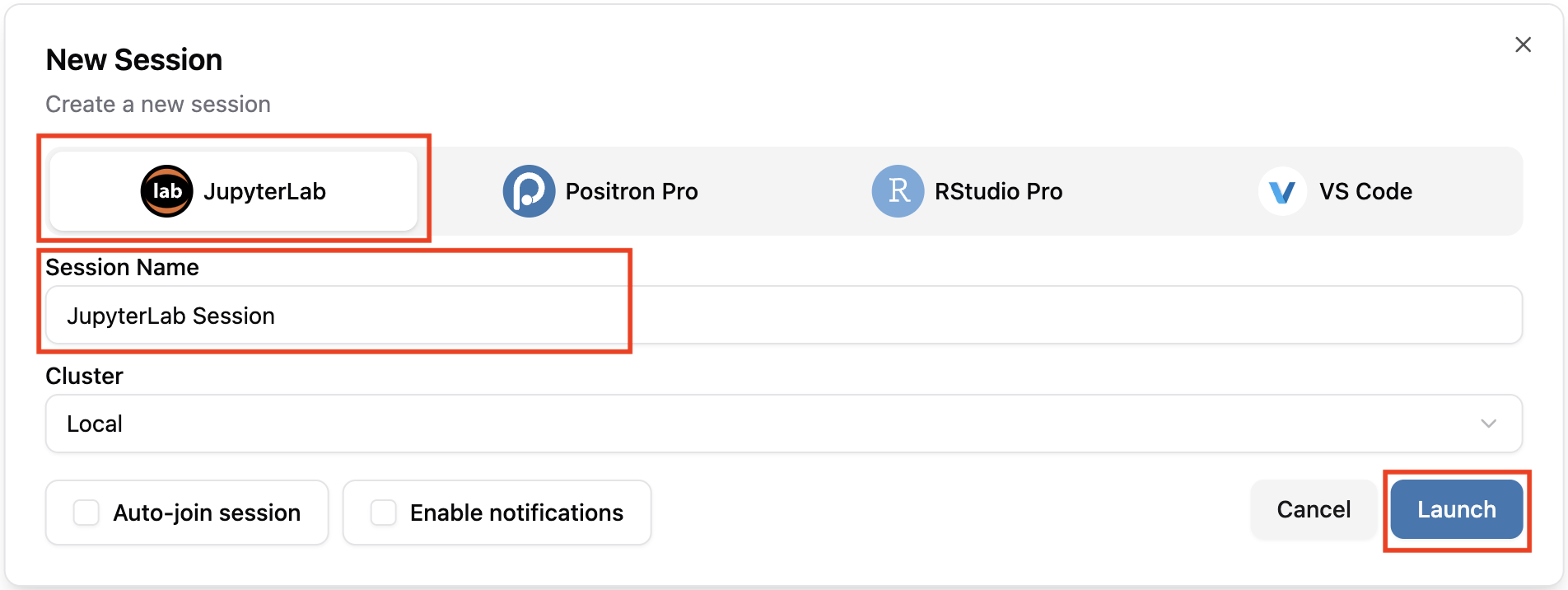Switch to the Positron Pro tab
Screen dimensions: 1568x590
pyautogui.click(x=631, y=191)
